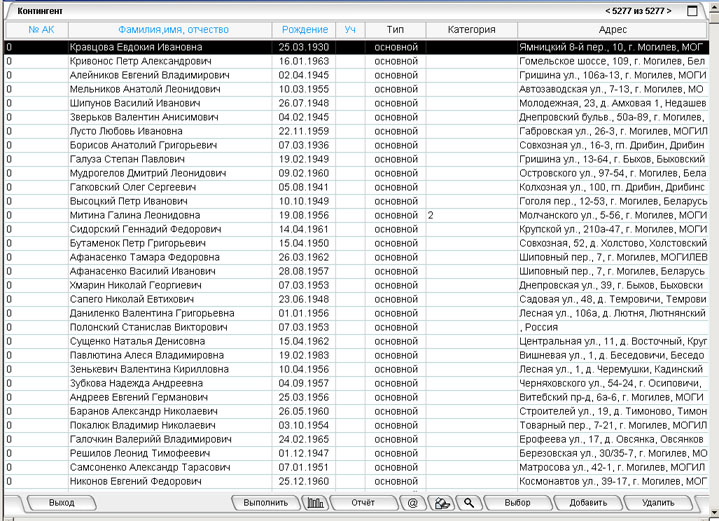Screen dimensions: 719x521
Task: Select row Зверьков Валентин Анисимович
Action: pos(356,117)
